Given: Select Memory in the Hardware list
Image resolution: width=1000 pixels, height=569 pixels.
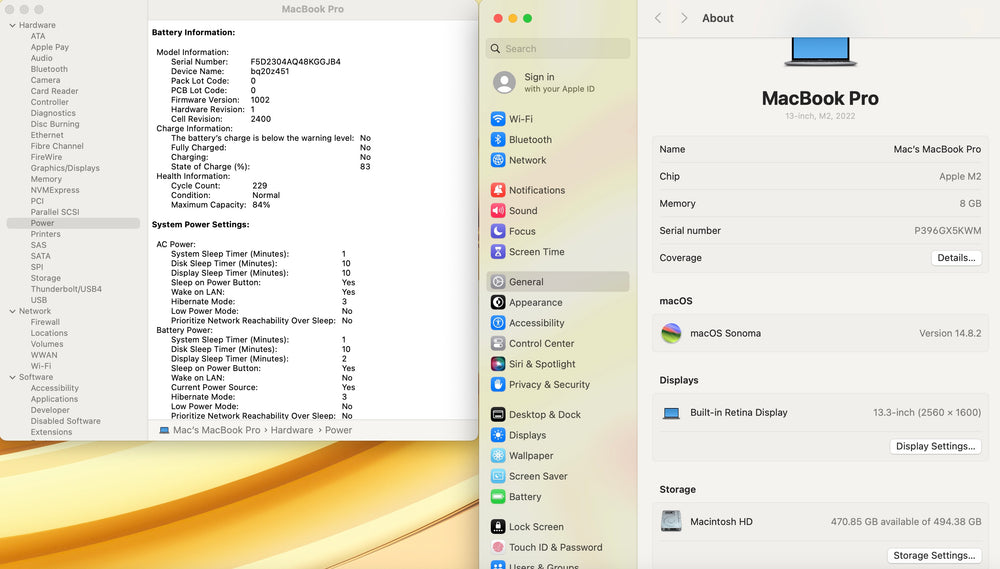Looking at the screenshot, I should [46, 179].
